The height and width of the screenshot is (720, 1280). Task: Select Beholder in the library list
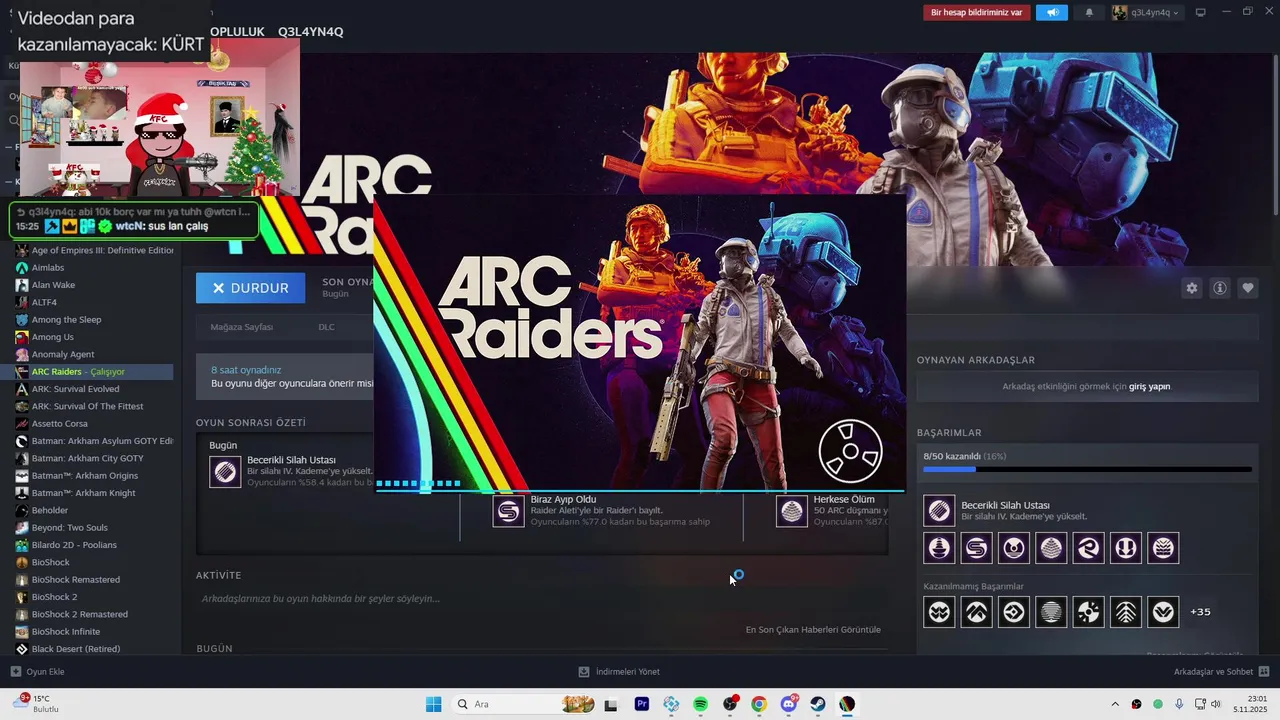tap(94, 510)
